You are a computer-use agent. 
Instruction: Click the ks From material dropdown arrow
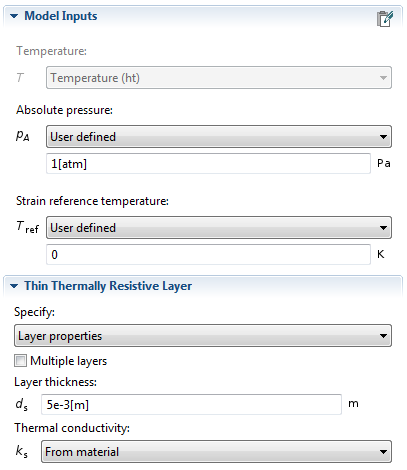click(383, 452)
